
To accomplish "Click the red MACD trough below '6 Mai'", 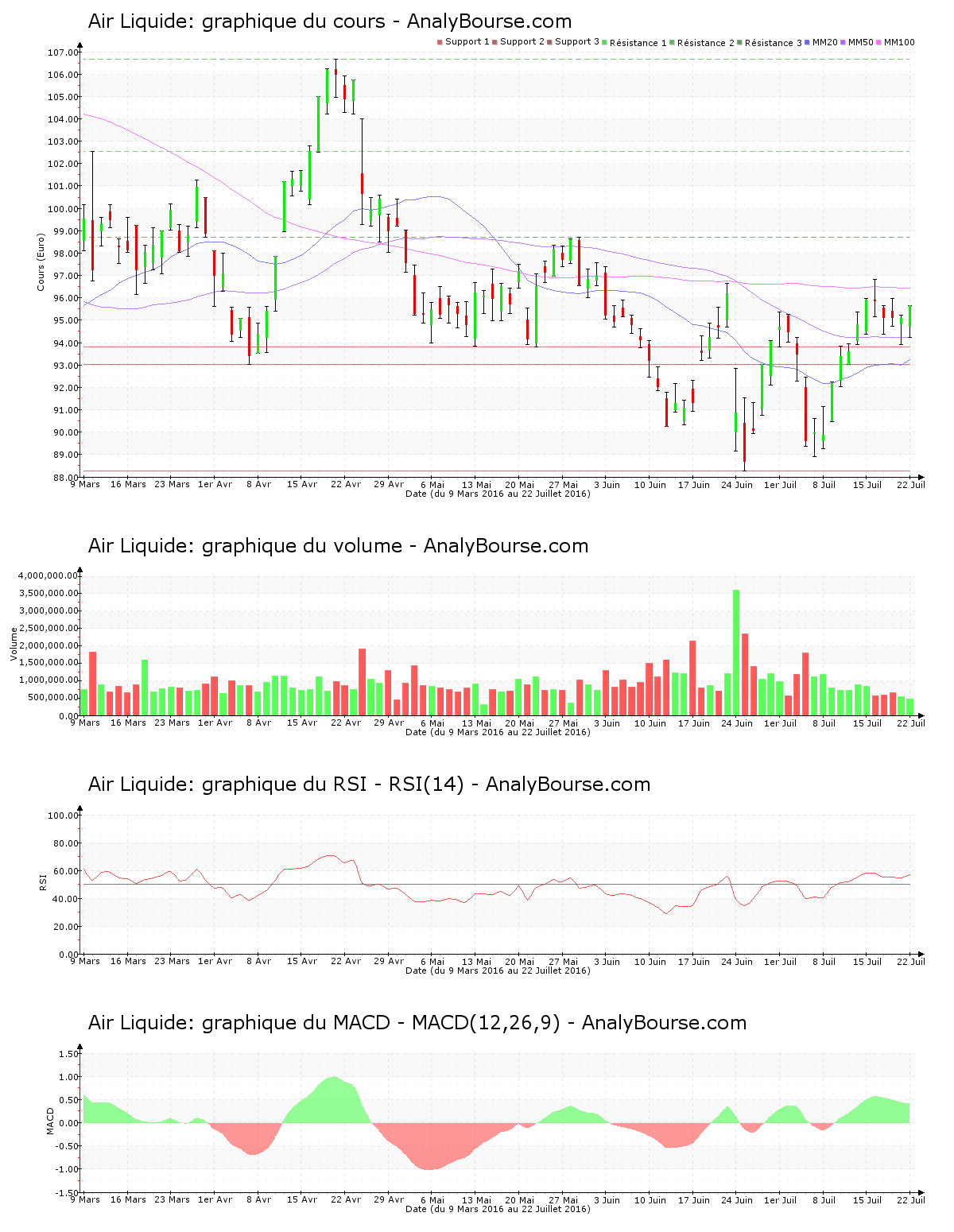I will pyautogui.click(x=430, y=1147).
